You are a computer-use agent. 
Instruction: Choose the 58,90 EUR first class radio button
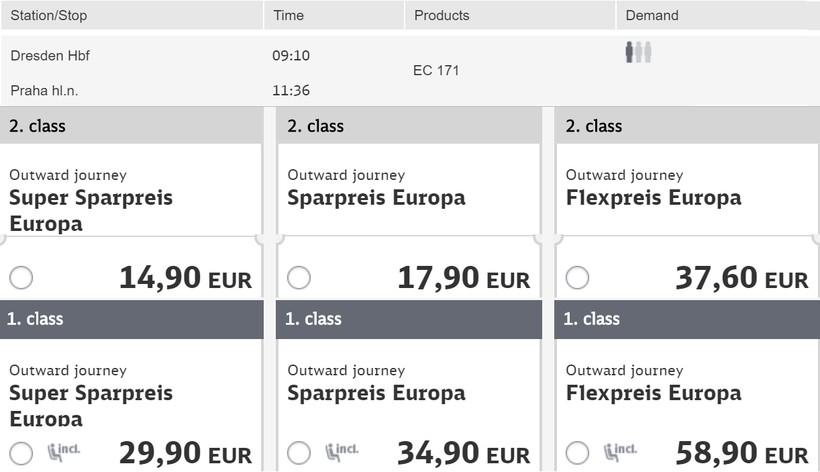[577, 452]
